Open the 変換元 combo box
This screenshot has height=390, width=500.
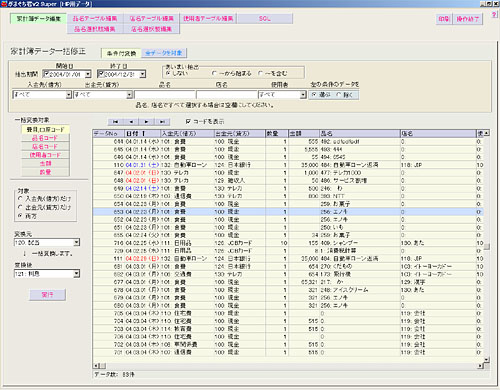point(77,242)
